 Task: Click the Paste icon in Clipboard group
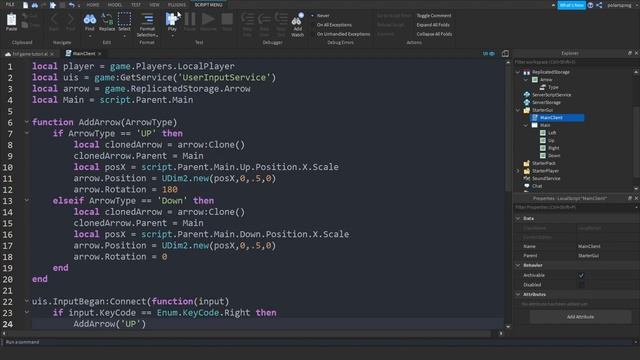coord(11,20)
